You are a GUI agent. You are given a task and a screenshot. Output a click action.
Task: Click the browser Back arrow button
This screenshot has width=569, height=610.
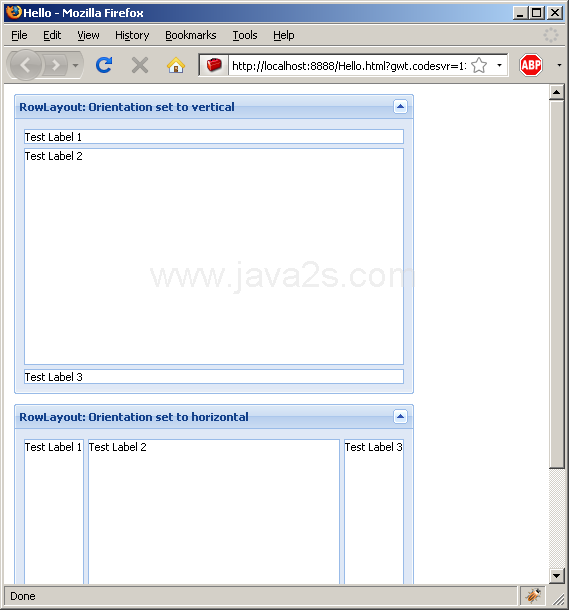pos(25,65)
